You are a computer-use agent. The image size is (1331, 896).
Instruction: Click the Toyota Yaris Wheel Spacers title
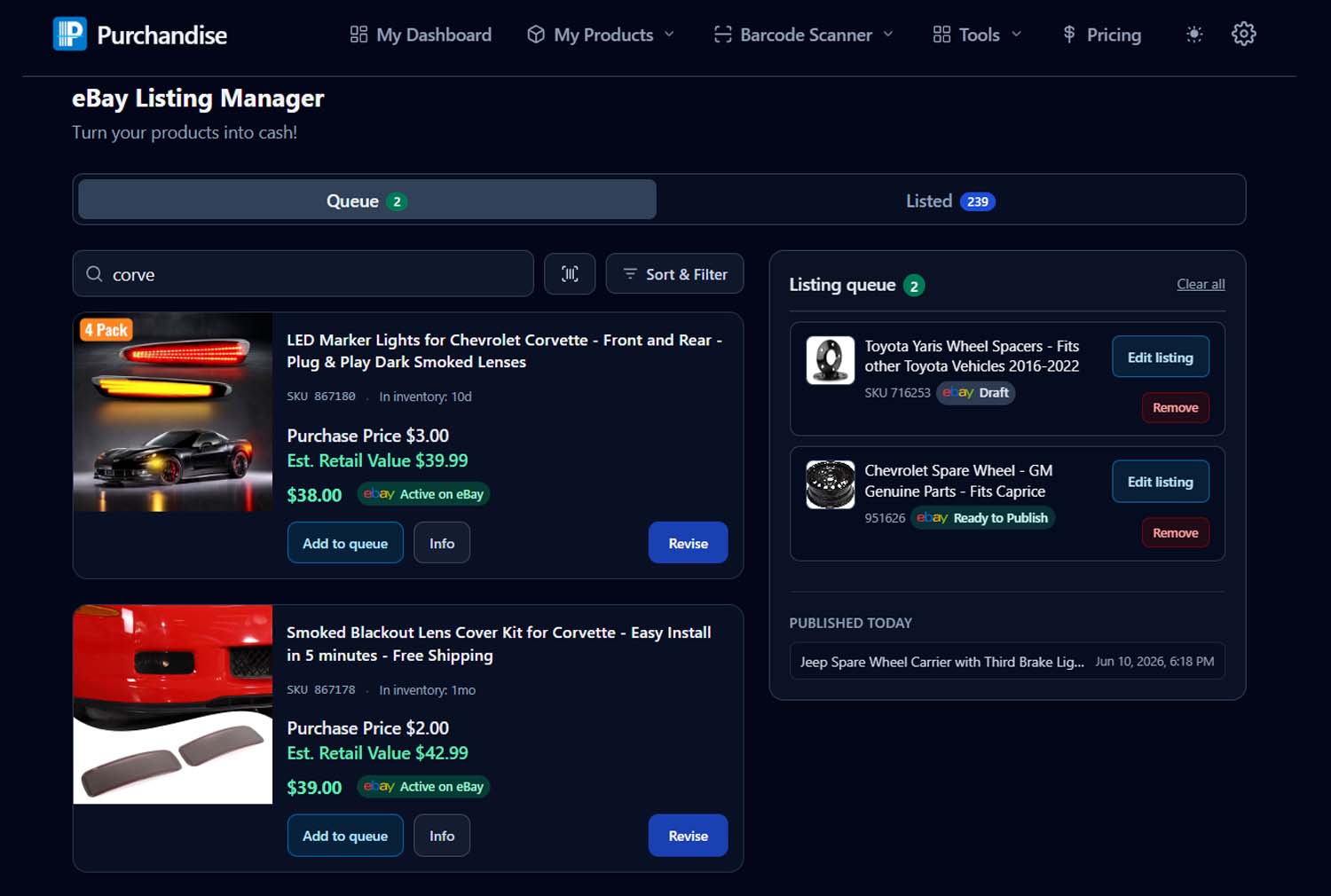pos(972,356)
